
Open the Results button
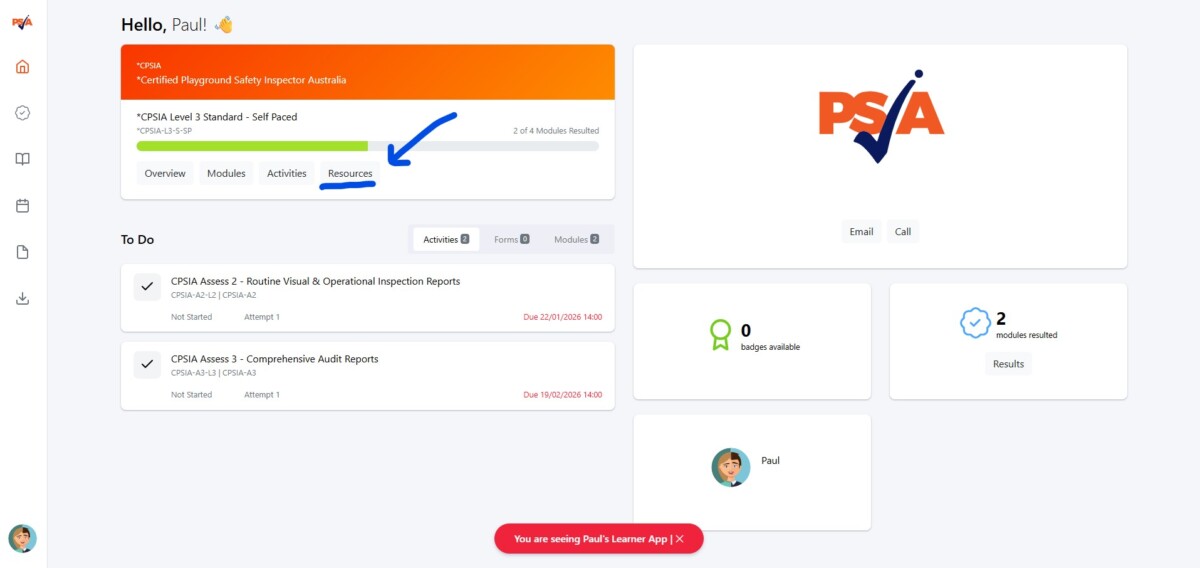coord(1008,364)
